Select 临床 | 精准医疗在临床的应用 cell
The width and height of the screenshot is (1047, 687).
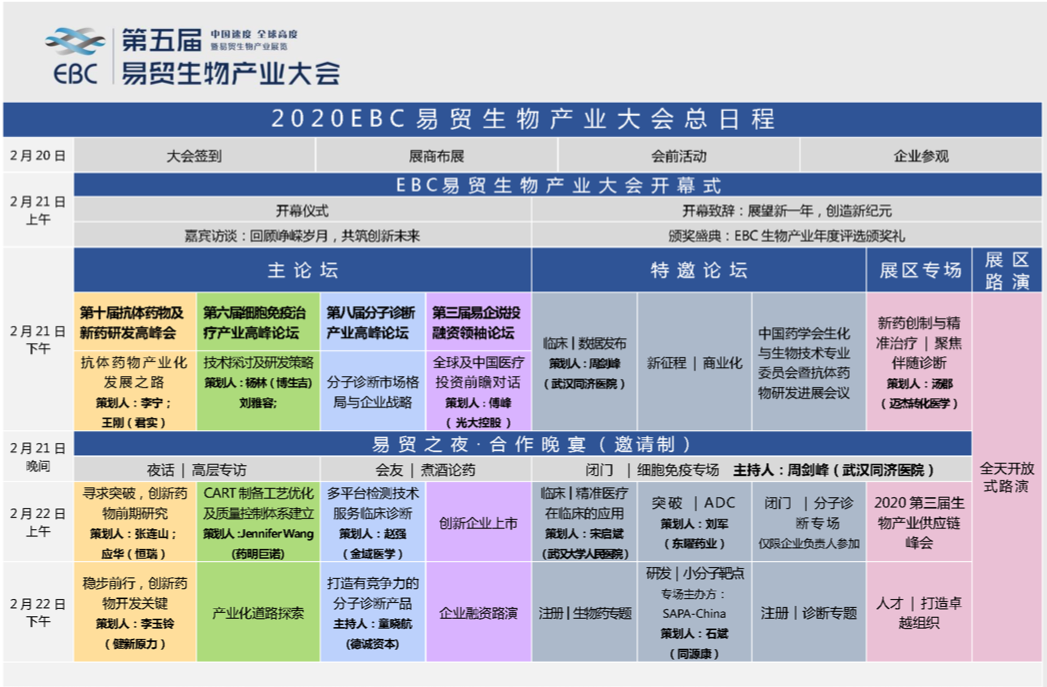[584, 521]
